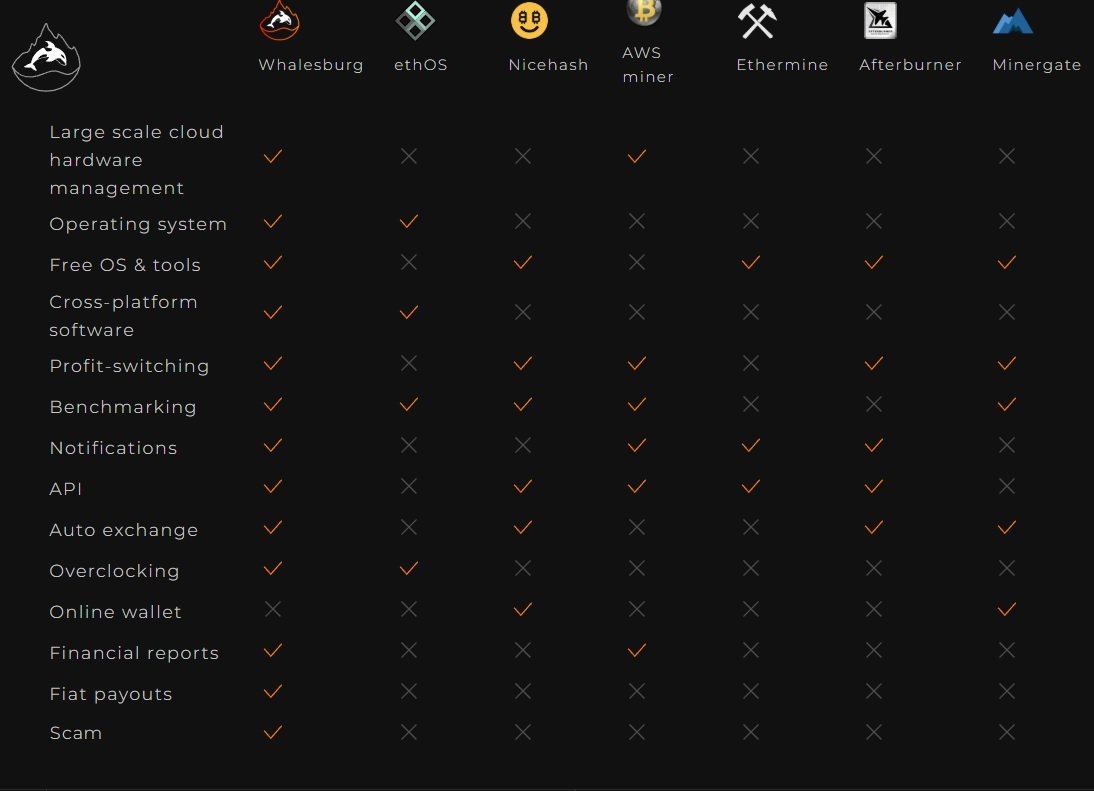The image size is (1094, 791).
Task: Click the Minergate column heading text
Action: coord(1037,66)
